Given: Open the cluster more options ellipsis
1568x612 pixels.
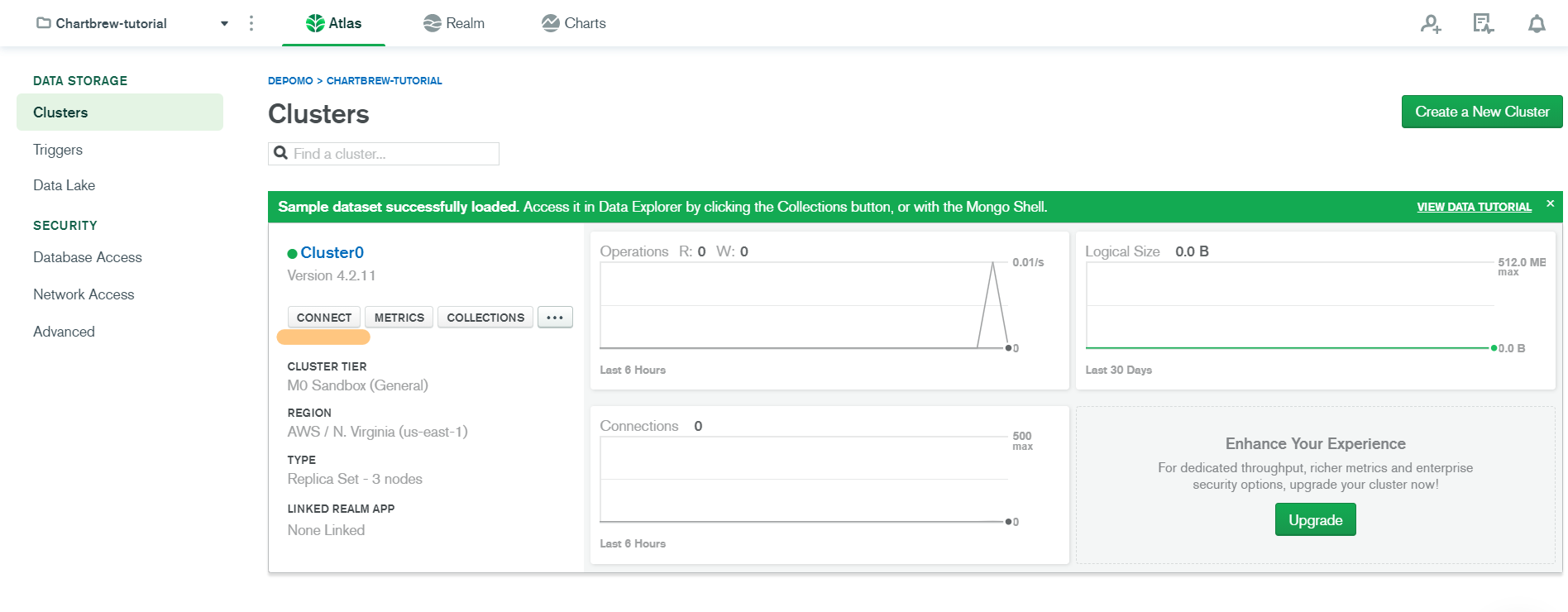Looking at the screenshot, I should 555,318.
